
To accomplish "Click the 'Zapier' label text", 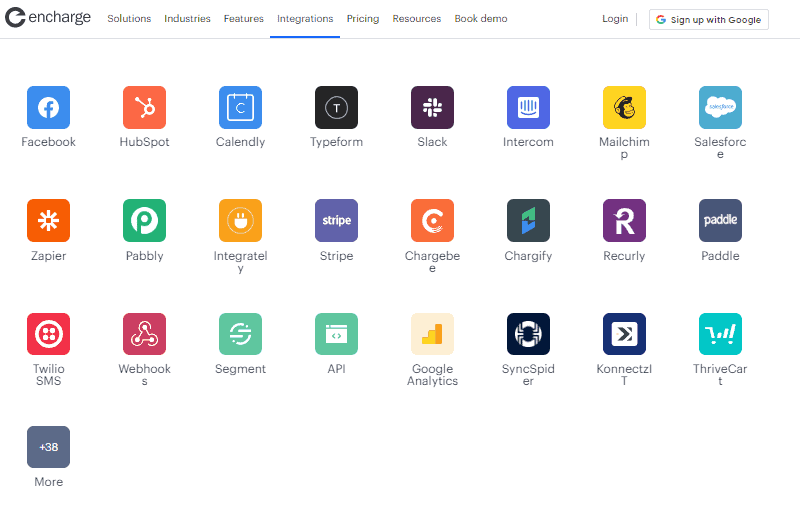I will click(x=48, y=256).
